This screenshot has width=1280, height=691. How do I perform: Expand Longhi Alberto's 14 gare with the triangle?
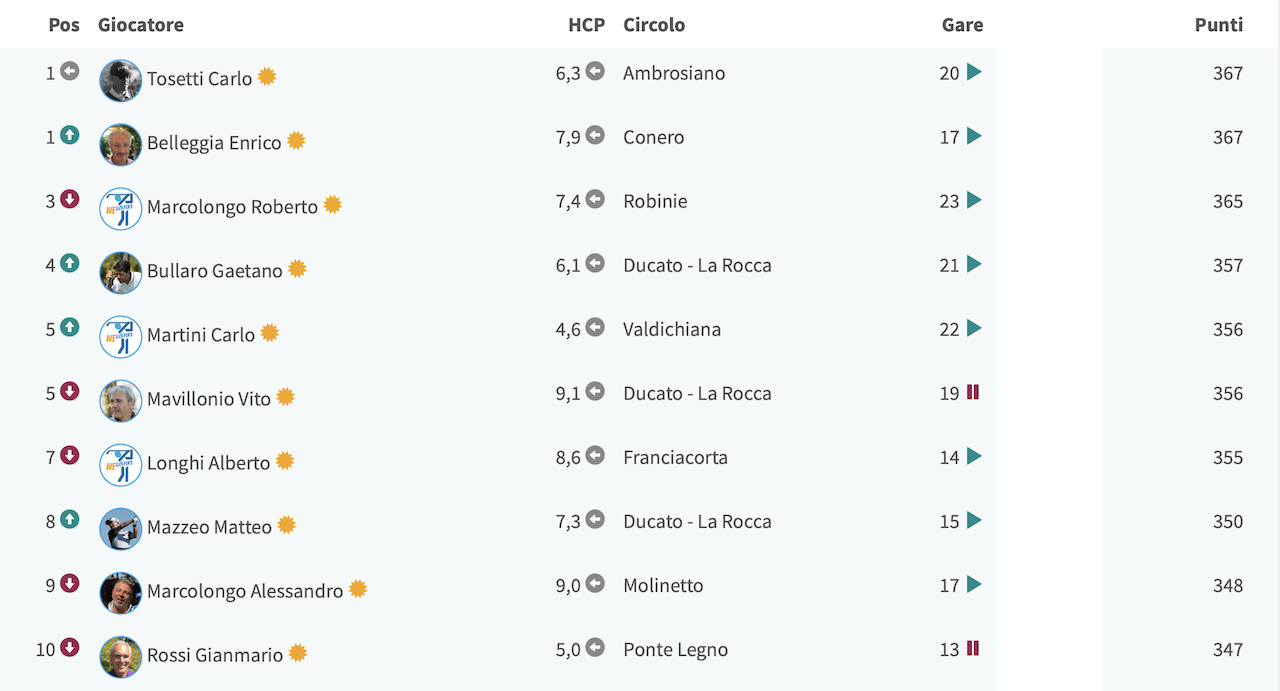click(974, 456)
